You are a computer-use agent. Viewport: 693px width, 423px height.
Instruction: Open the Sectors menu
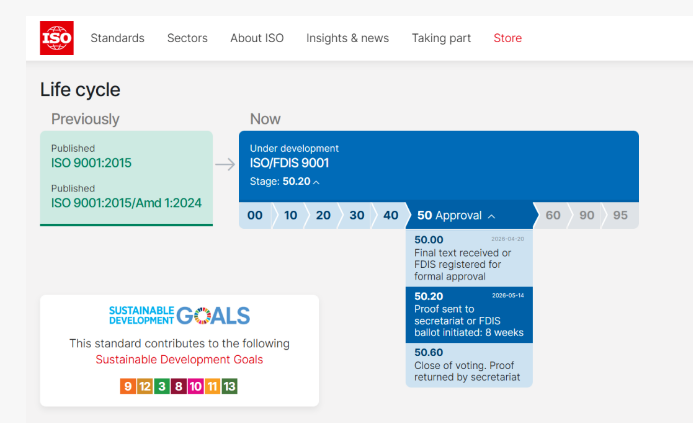[x=187, y=38]
